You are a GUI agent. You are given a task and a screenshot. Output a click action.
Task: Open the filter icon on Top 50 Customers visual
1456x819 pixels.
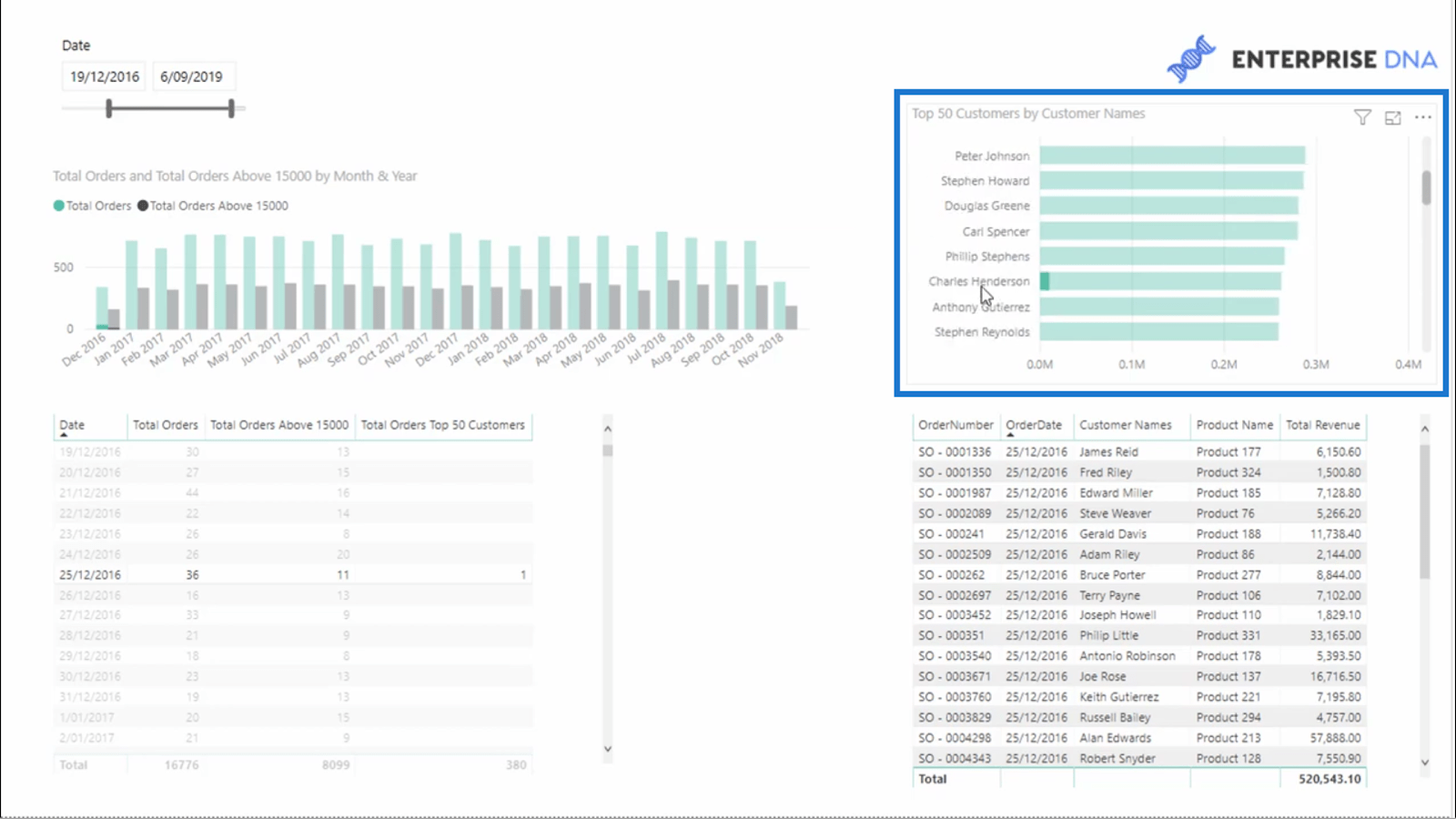coord(1362,117)
